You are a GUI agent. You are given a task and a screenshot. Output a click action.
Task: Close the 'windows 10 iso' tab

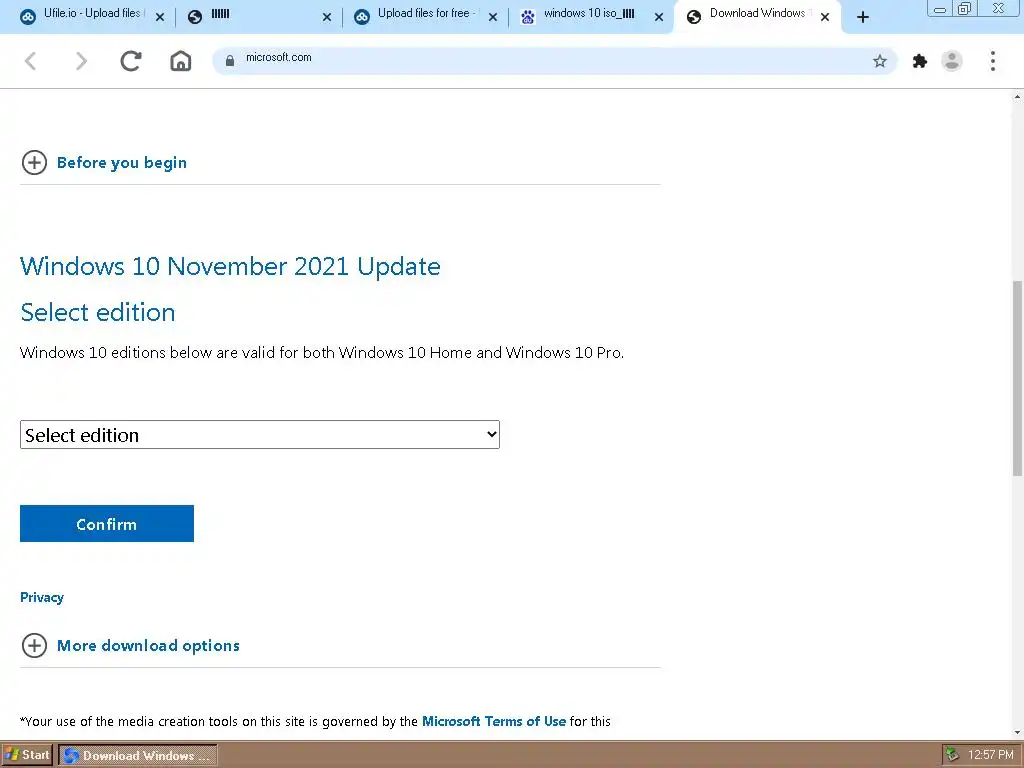(659, 17)
